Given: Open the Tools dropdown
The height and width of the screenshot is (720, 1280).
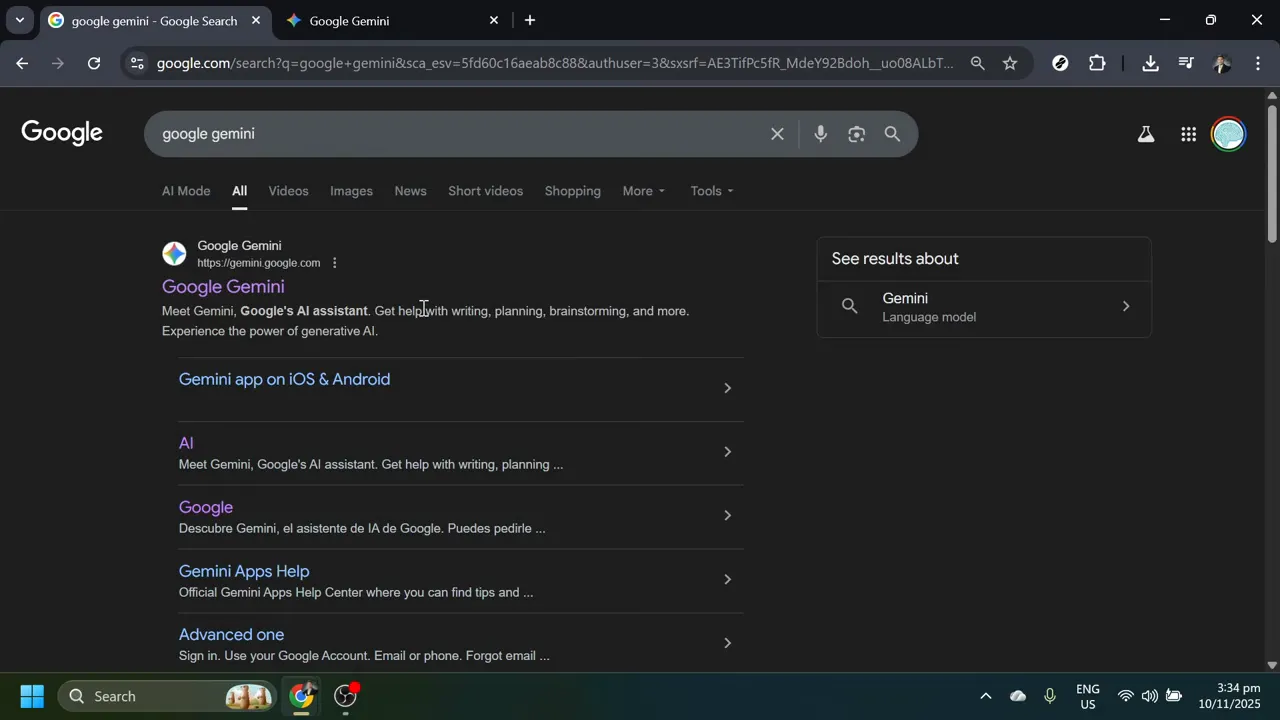Looking at the screenshot, I should 711,191.
